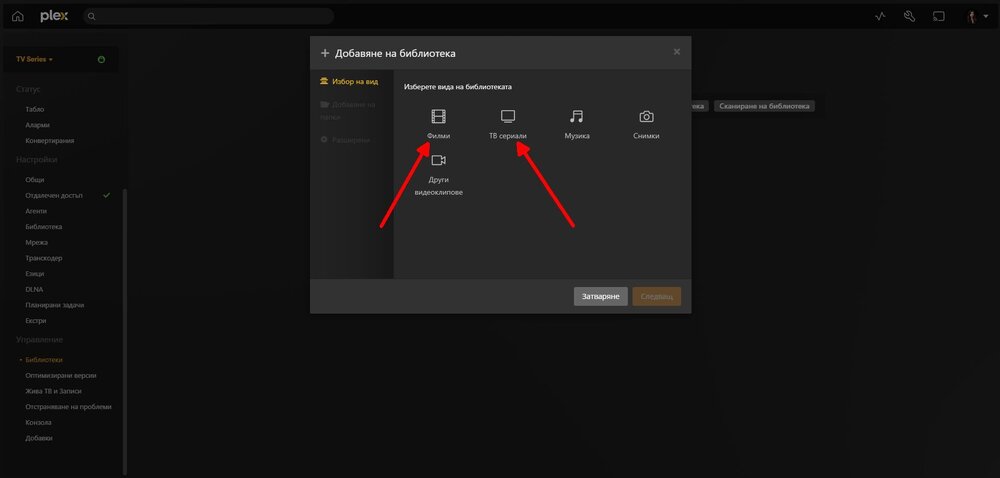Click Сканиране на библиотека button
1000x478 pixels.
(x=764, y=106)
